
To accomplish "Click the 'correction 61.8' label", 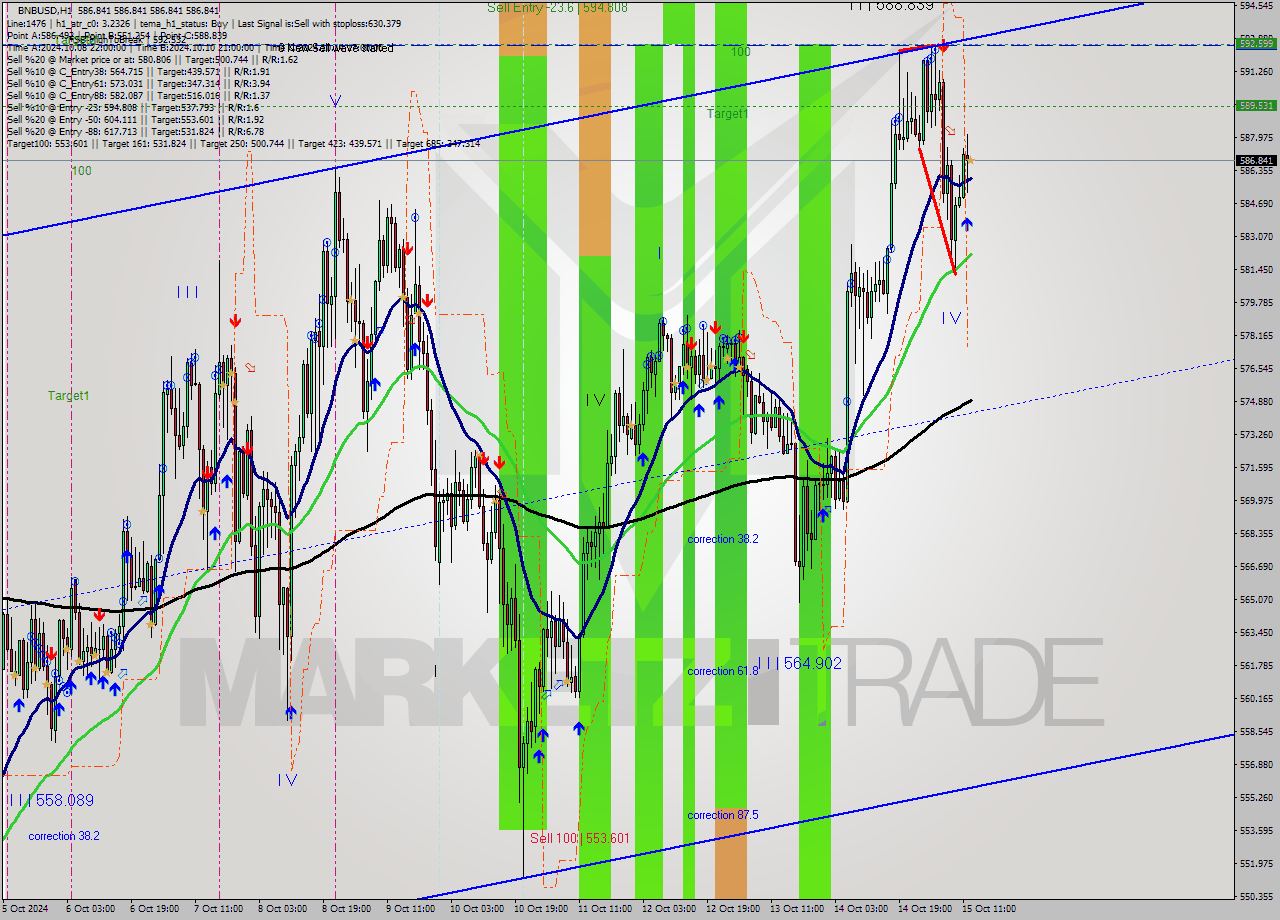I will (723, 671).
